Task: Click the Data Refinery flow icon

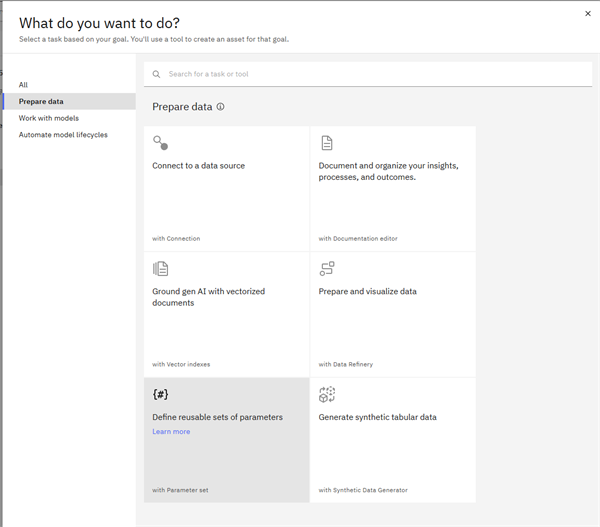Action: point(326,269)
